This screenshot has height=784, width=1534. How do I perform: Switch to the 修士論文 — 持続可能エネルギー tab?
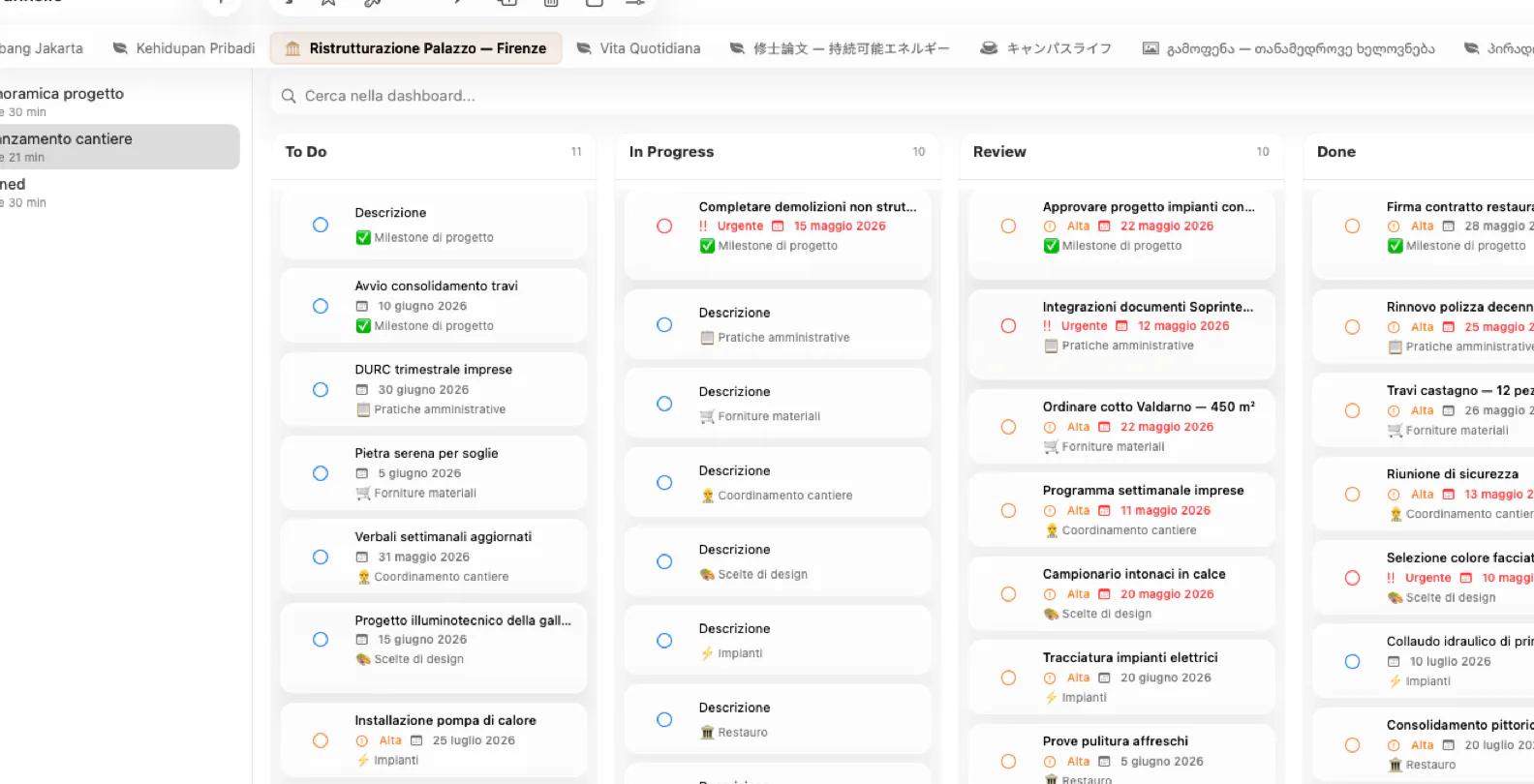point(840,48)
